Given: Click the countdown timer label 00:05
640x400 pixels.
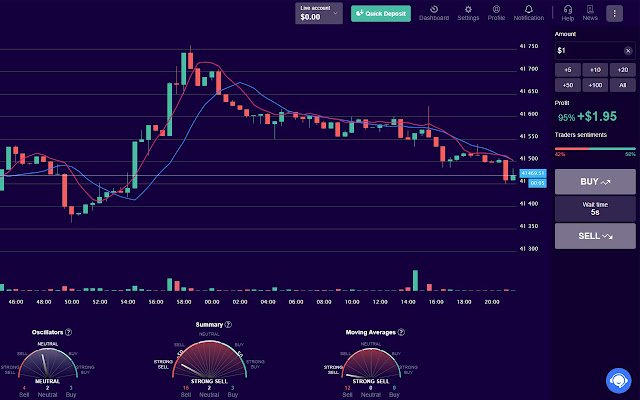Looking at the screenshot, I should click(537, 183).
